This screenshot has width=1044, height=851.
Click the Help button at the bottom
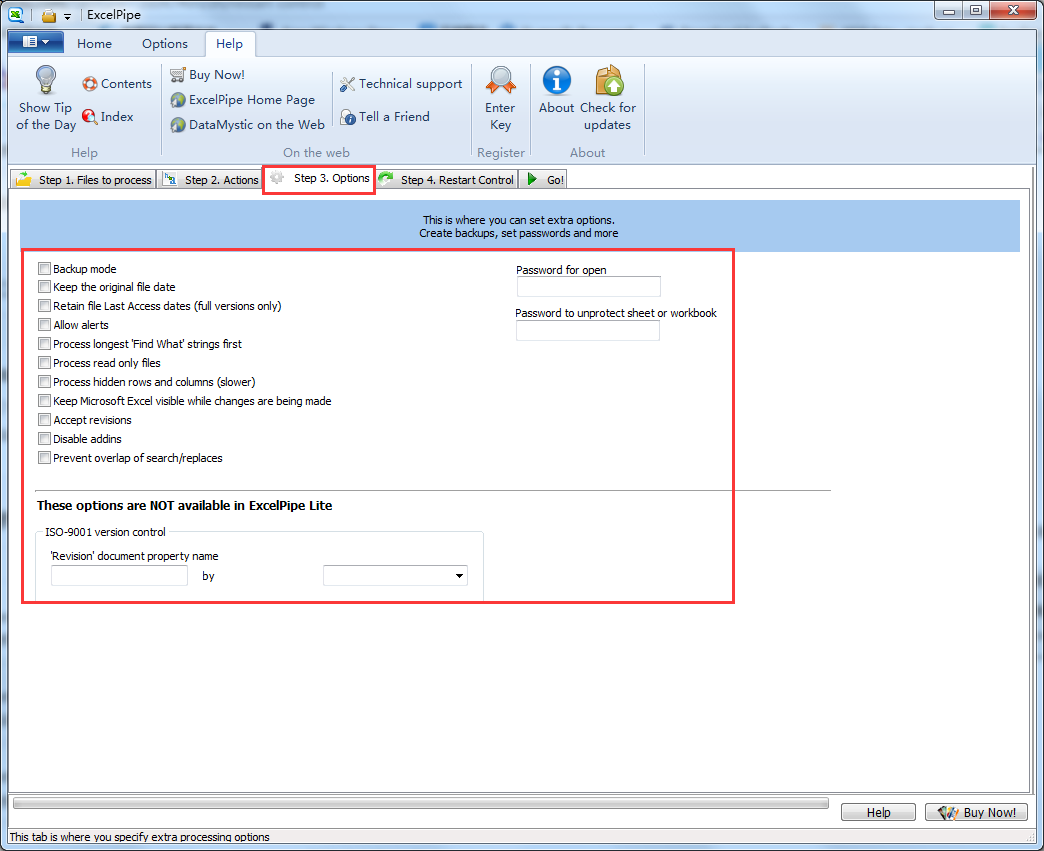pos(878,812)
